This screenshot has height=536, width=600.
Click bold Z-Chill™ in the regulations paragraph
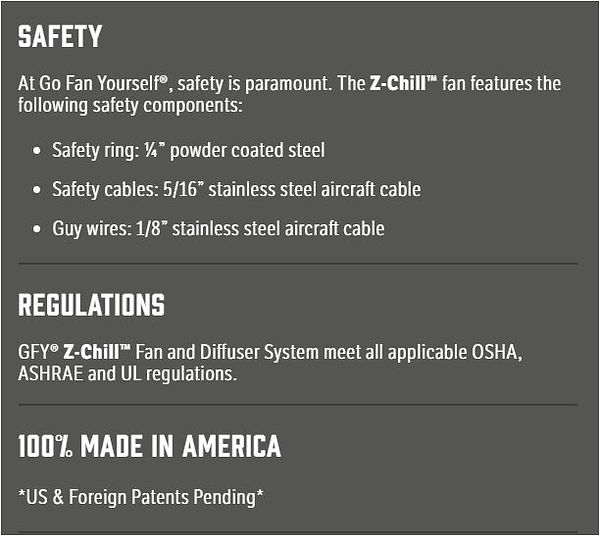point(97,353)
